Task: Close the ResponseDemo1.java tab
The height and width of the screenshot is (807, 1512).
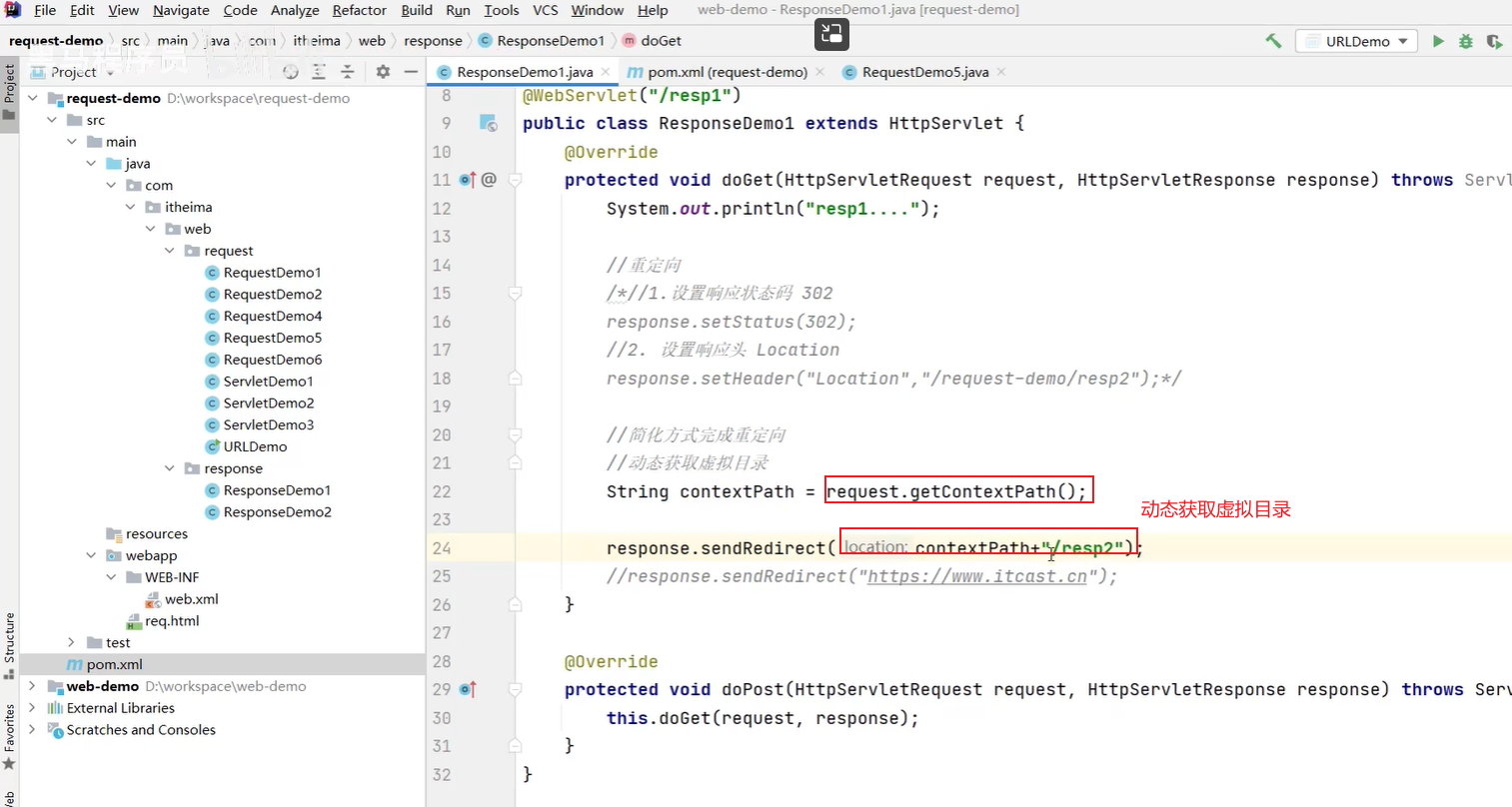Action: 606,72
